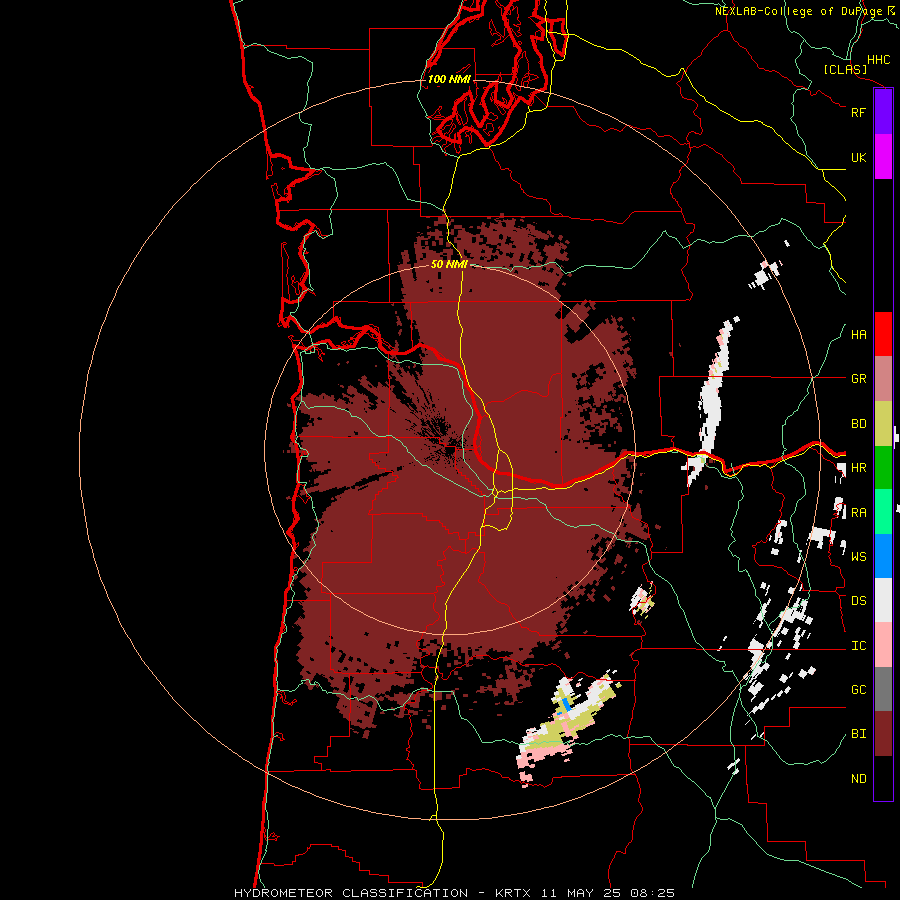Click the WS legend label

pyautogui.click(x=858, y=557)
